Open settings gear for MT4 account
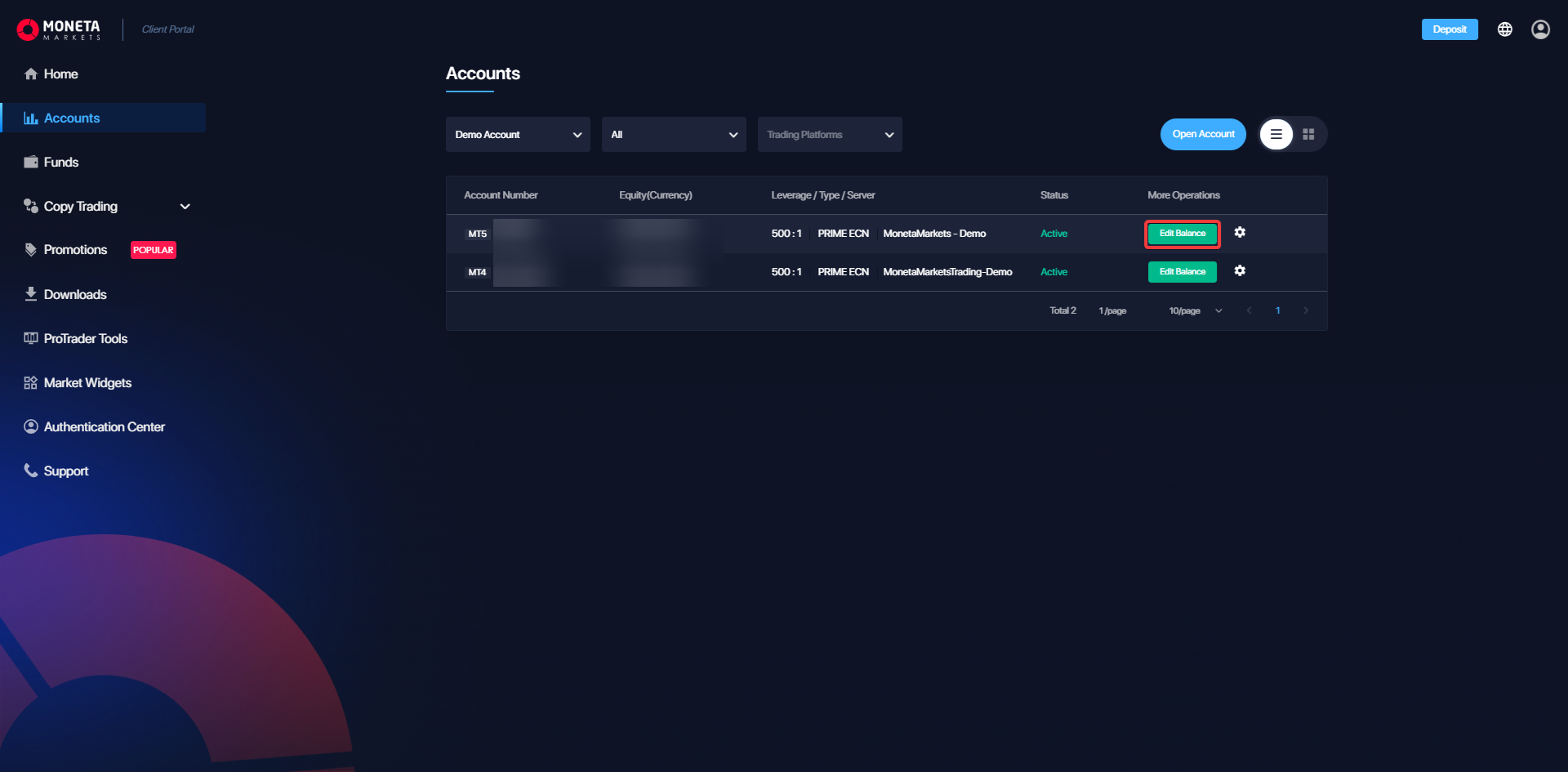 (x=1240, y=271)
